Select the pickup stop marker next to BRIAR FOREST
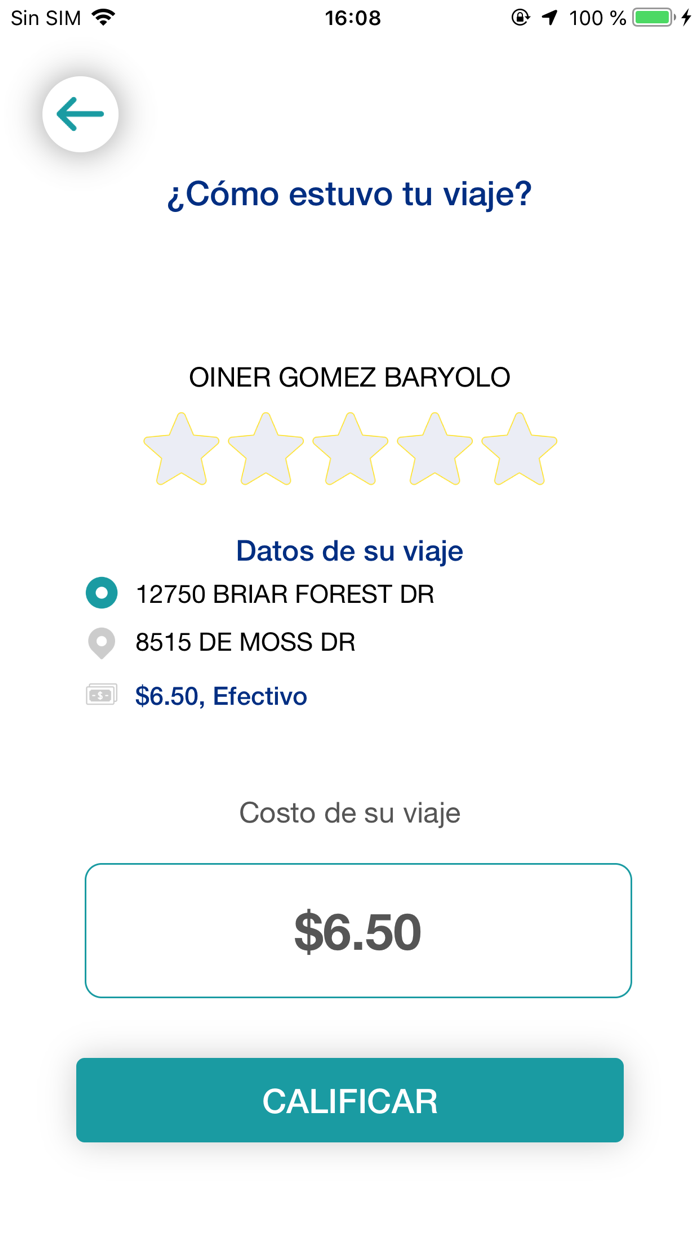 [x=101, y=593]
